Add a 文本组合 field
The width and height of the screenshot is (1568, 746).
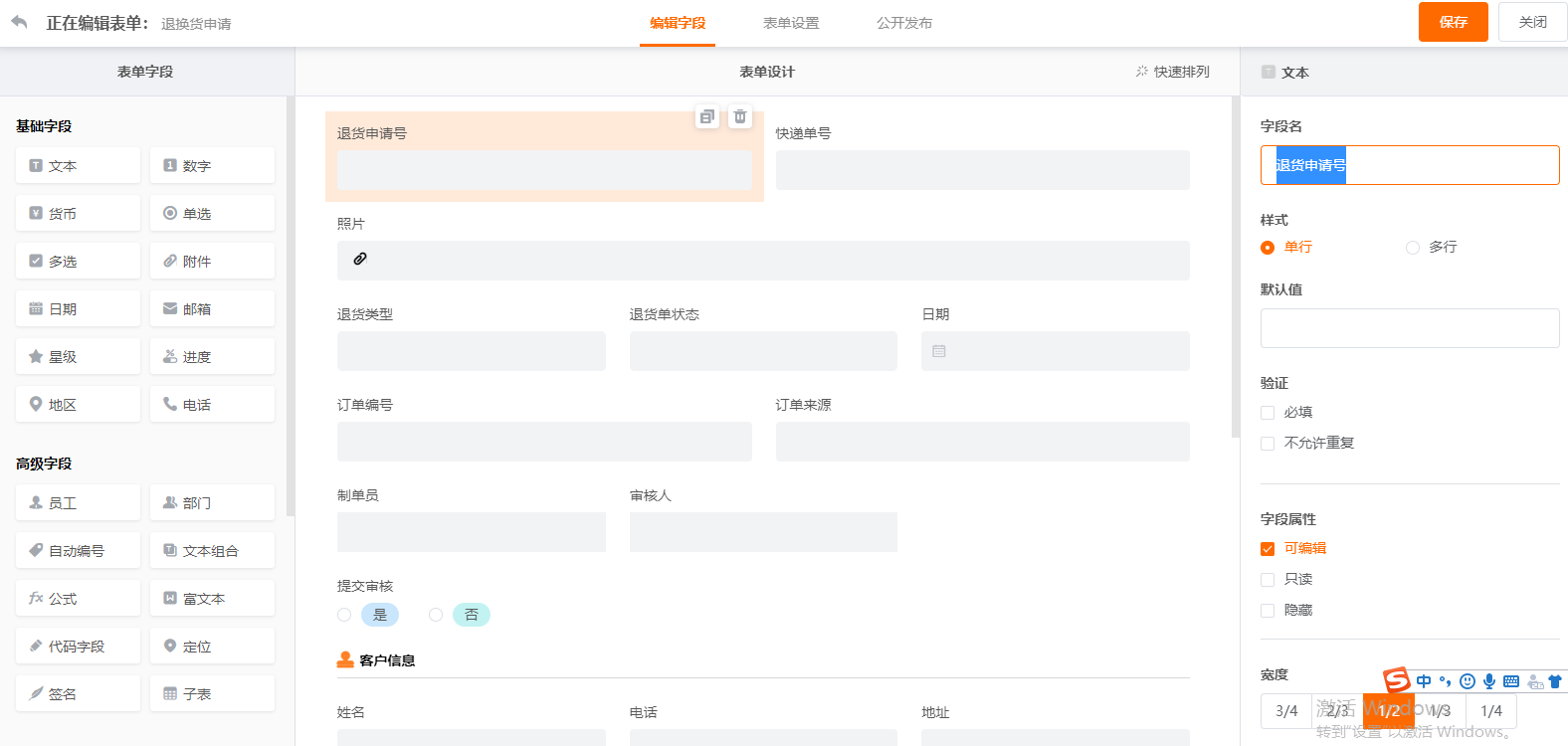pyautogui.click(x=212, y=550)
